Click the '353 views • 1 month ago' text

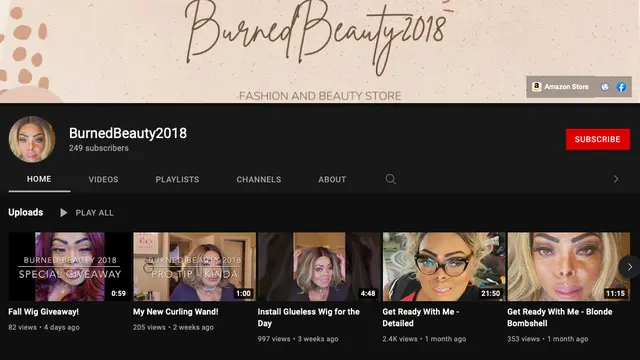click(548, 339)
